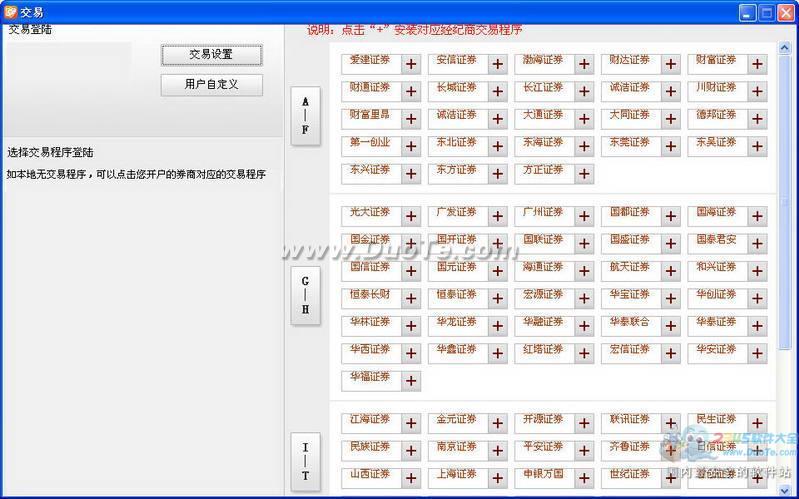Select the 东方证券 name label
This screenshot has height=499, width=799.
point(457,170)
